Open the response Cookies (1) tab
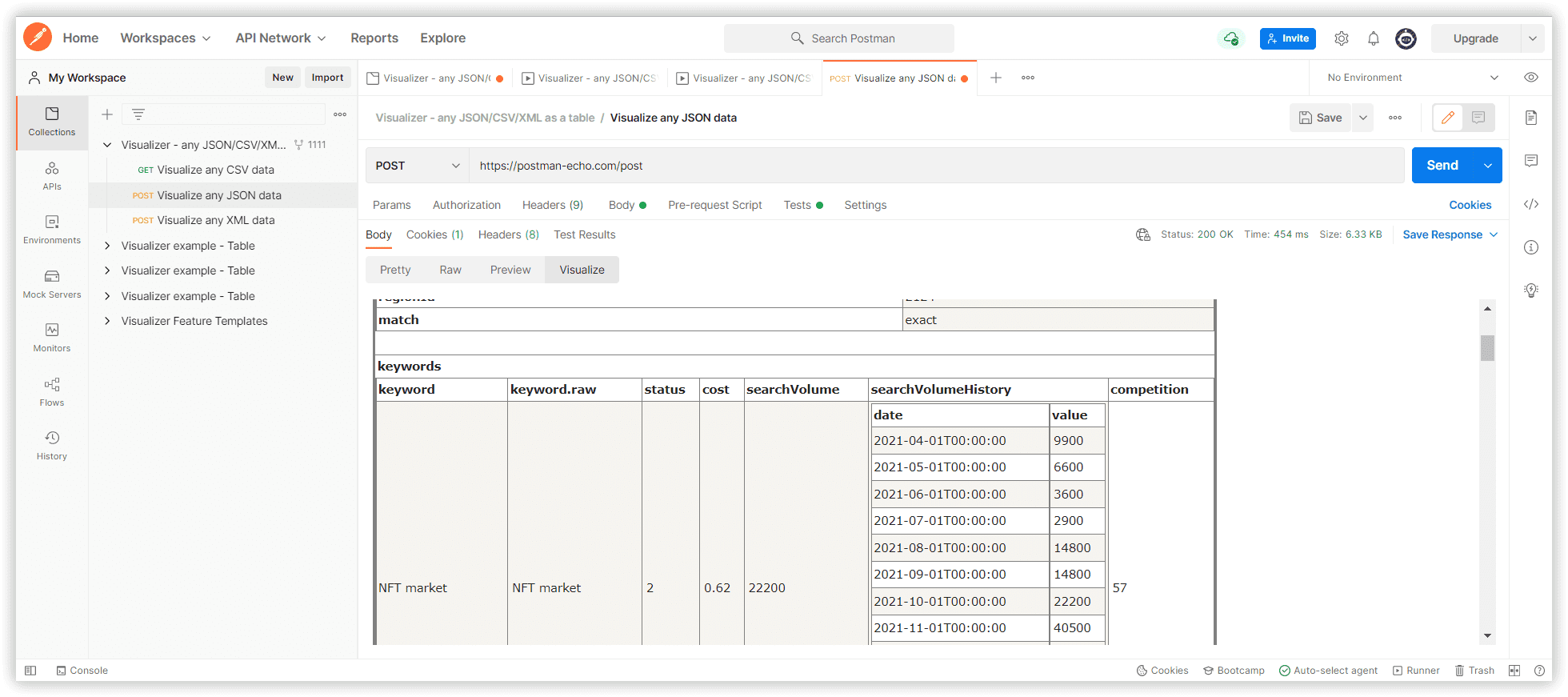1568x697 pixels. [x=435, y=234]
